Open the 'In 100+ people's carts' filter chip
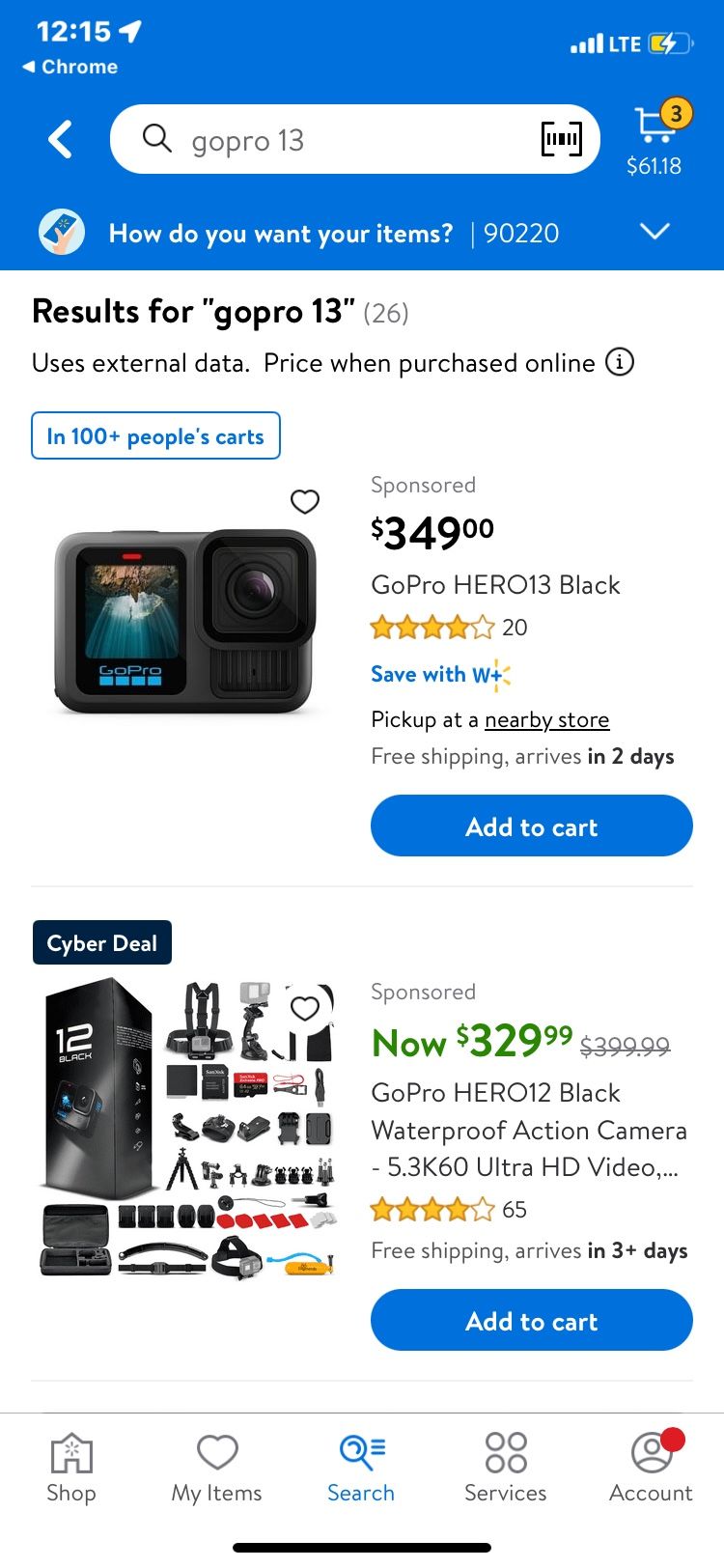Viewport: 724px width, 1568px height. (x=155, y=435)
